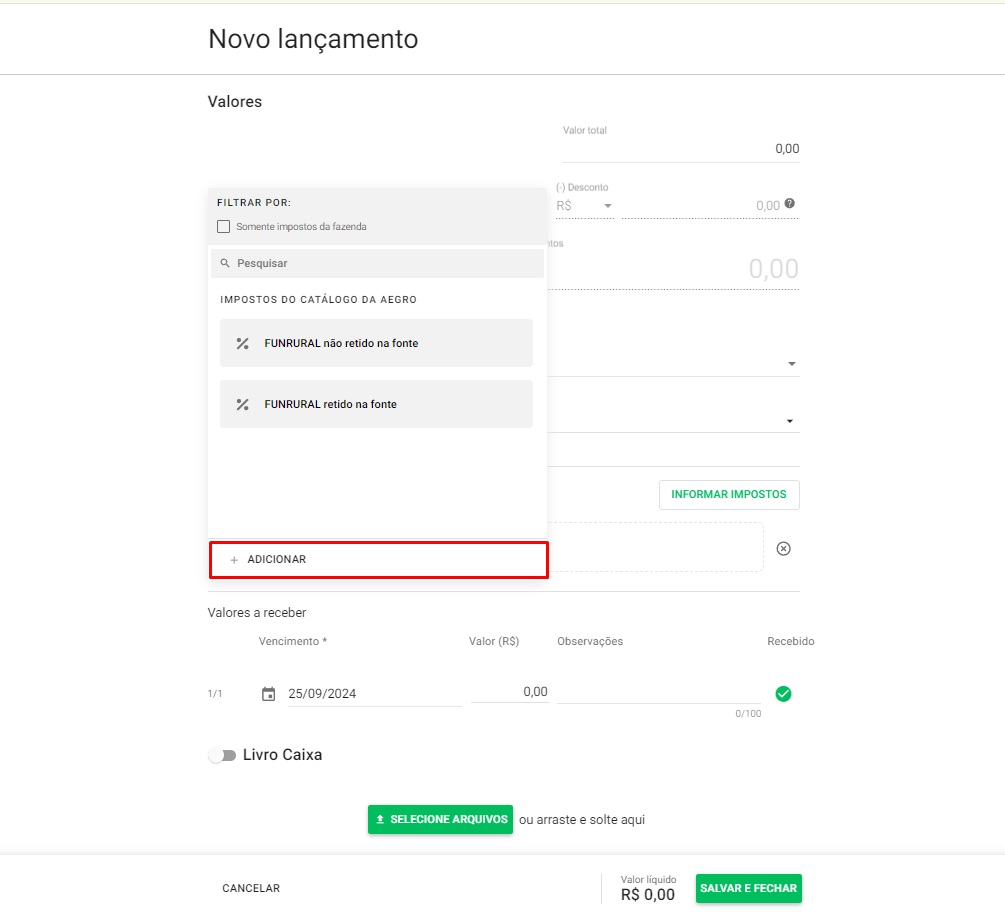Toggle the Livro Caixa switch

click(x=221, y=755)
